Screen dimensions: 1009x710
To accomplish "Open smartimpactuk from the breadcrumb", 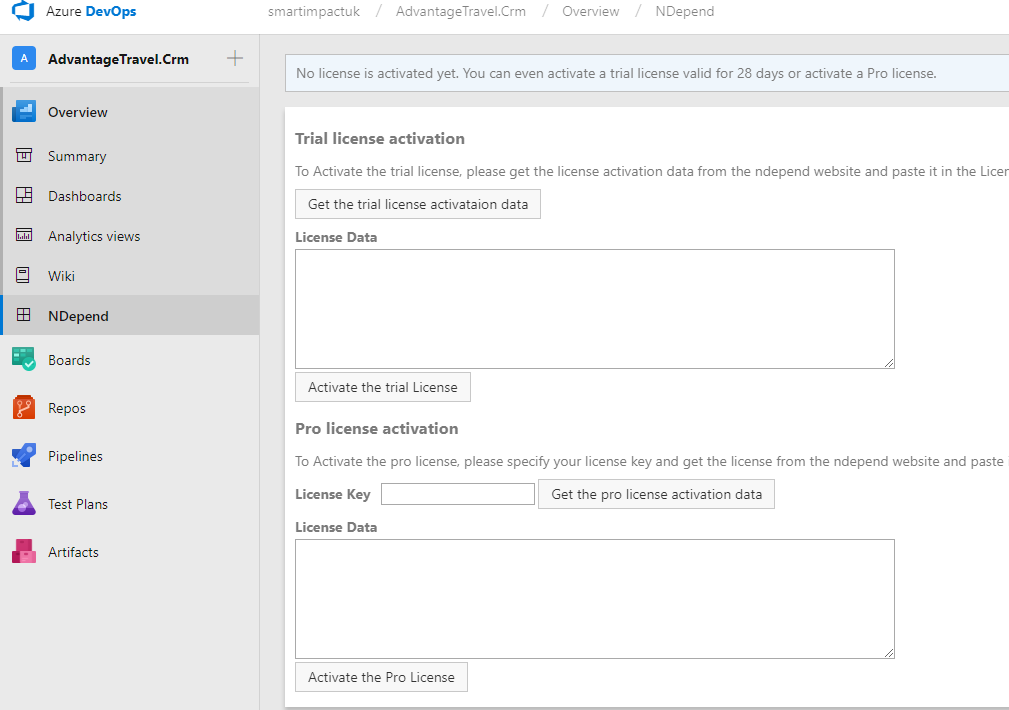I will tap(313, 11).
